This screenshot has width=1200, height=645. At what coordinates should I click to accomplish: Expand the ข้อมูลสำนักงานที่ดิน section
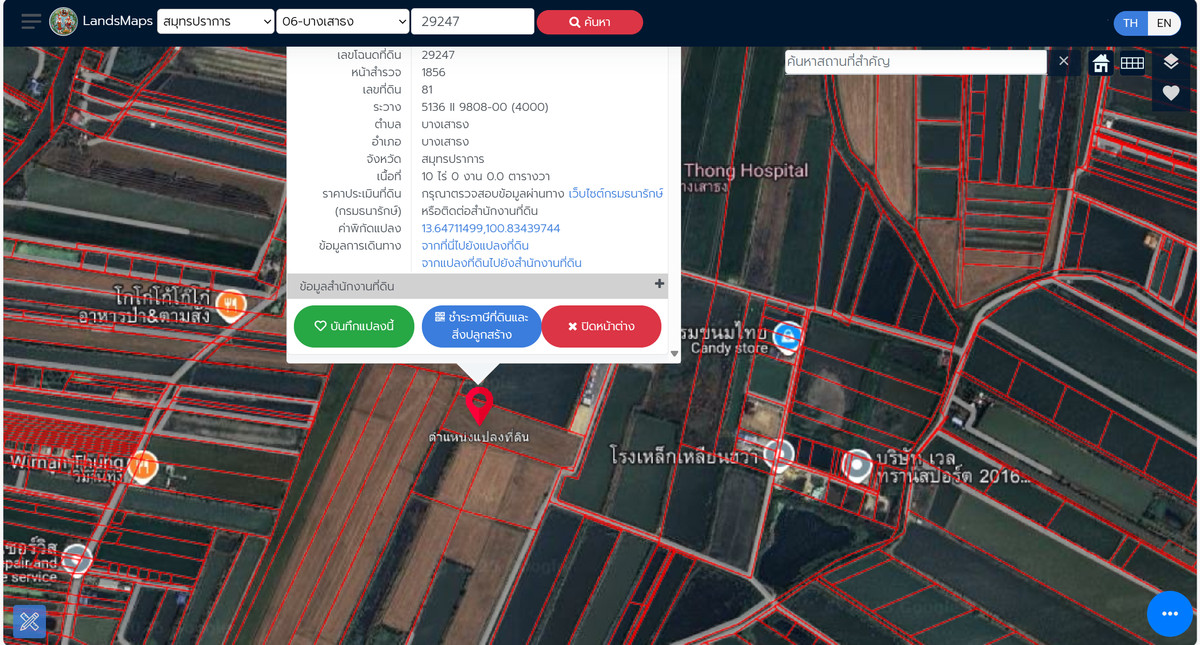[661, 285]
